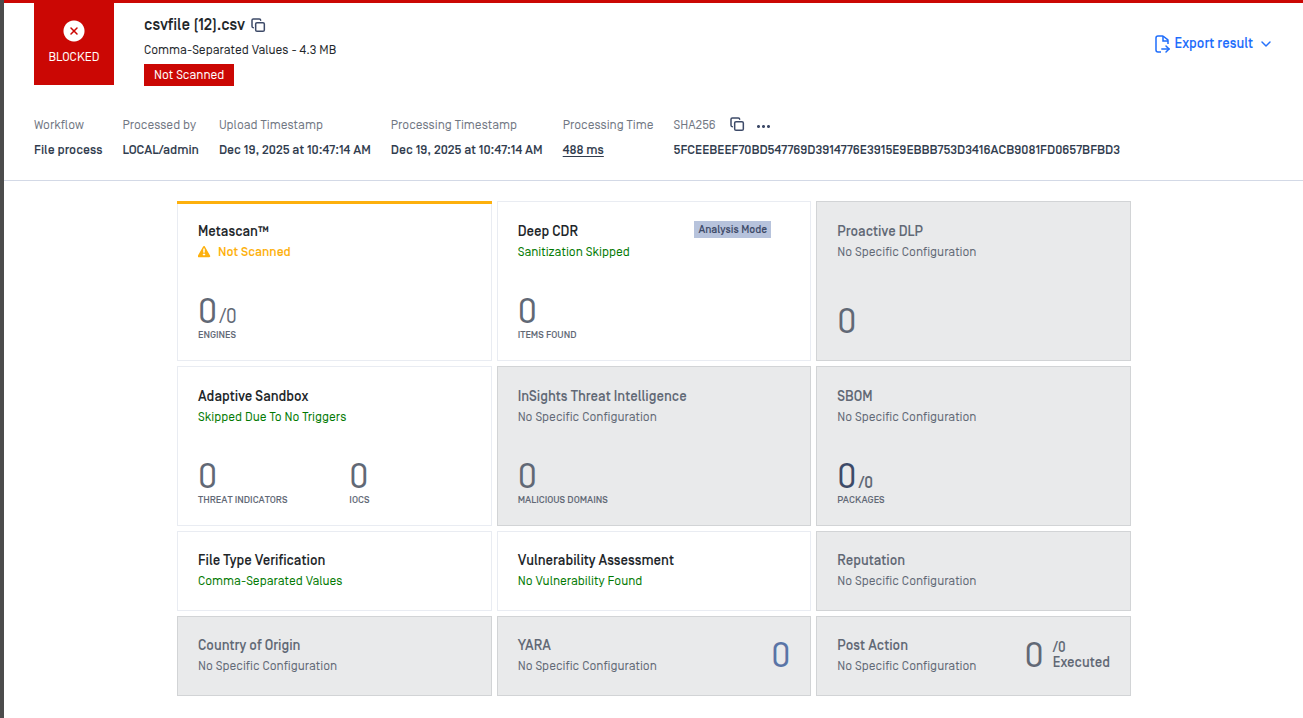Image resolution: width=1303 pixels, height=718 pixels.
Task: Click the Post Action card
Action: (973, 655)
